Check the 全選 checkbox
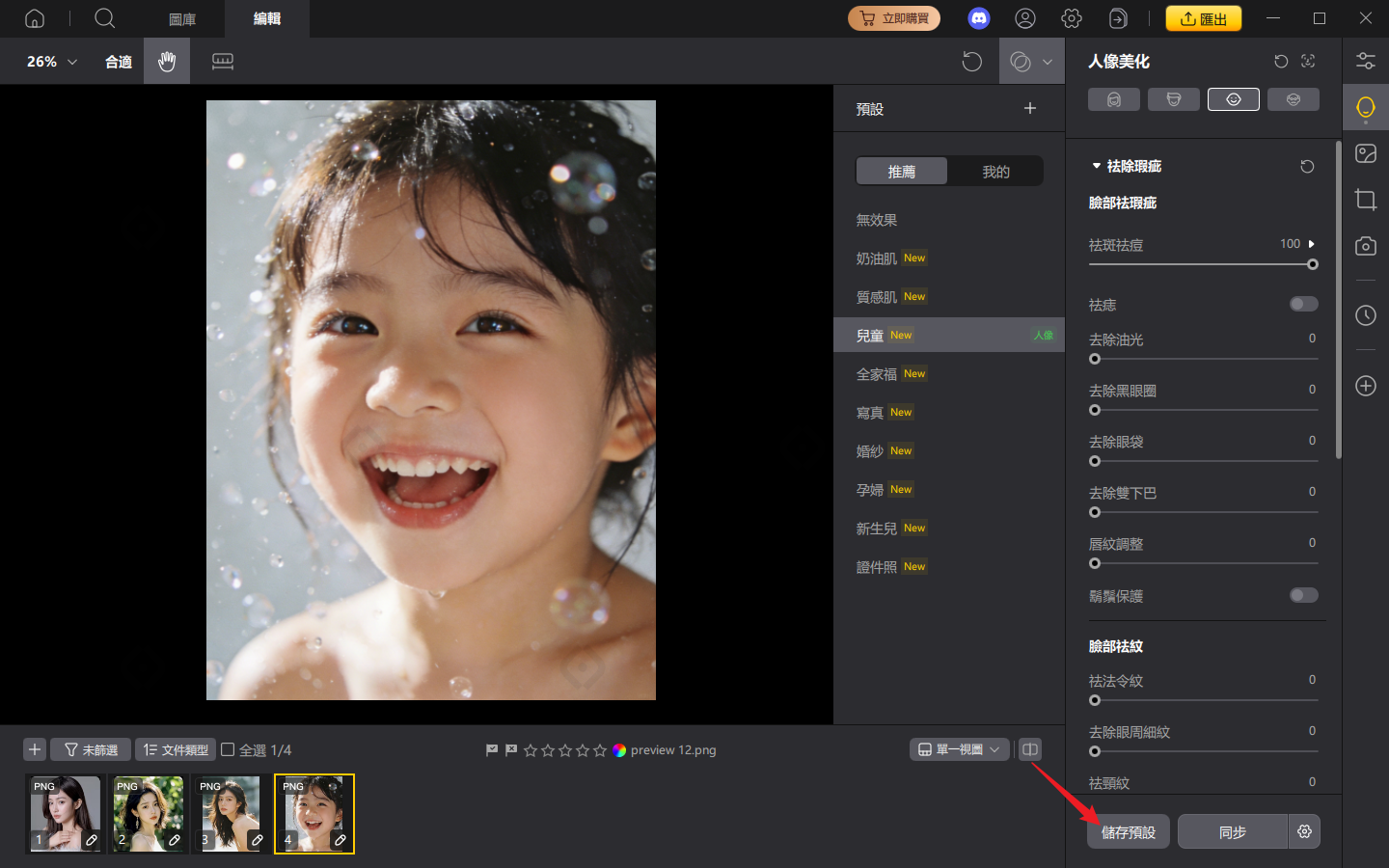This screenshot has width=1389, height=868. 229,749
